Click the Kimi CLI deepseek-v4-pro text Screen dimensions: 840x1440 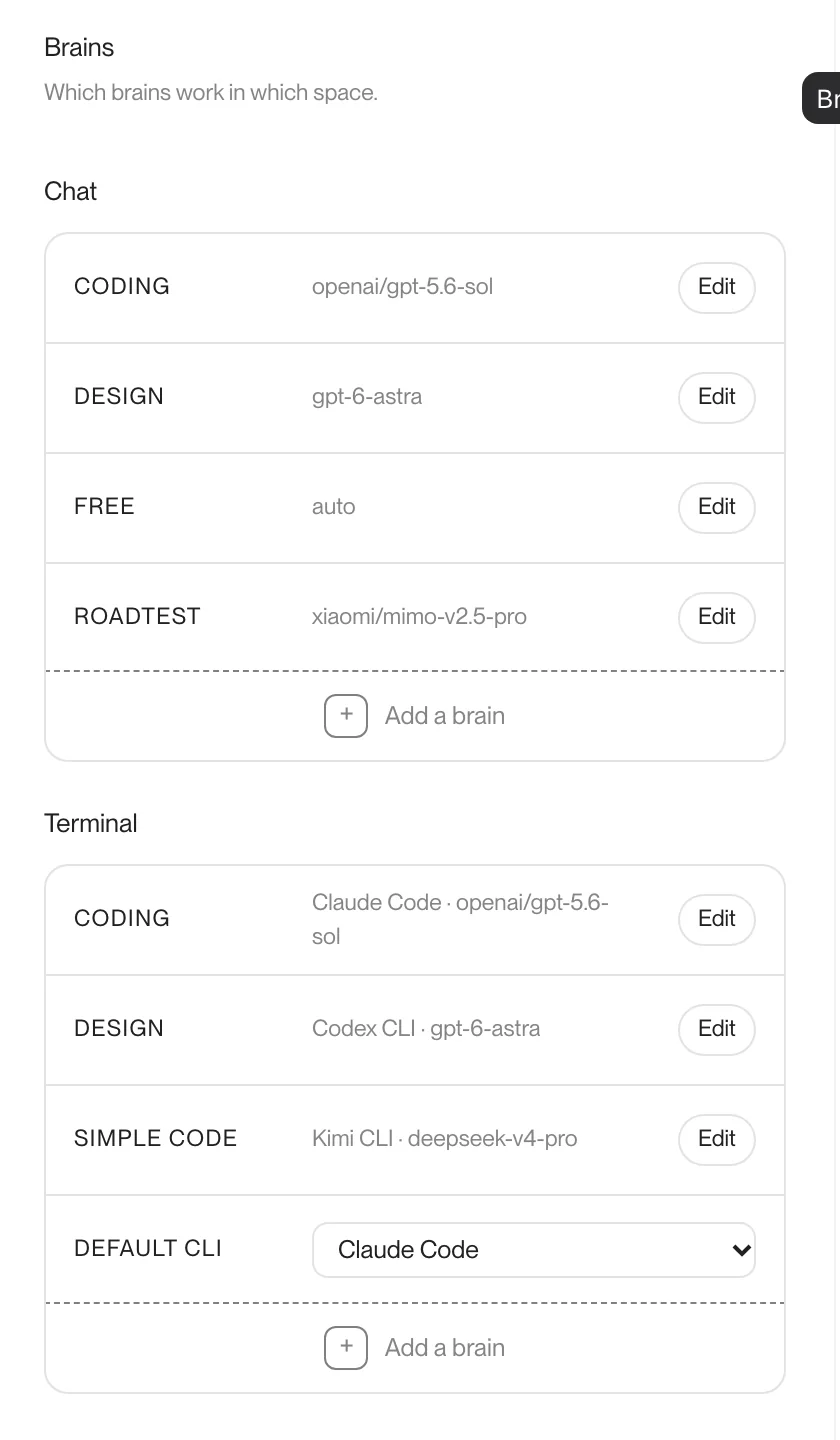click(444, 1139)
